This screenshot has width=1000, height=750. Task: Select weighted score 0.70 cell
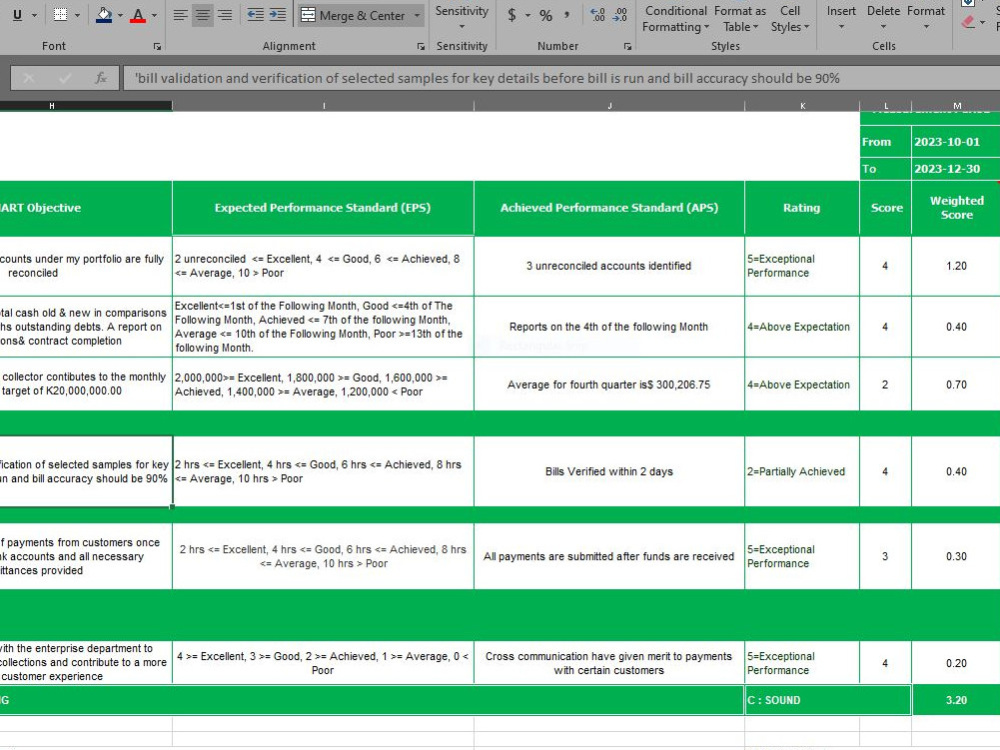tap(956, 385)
